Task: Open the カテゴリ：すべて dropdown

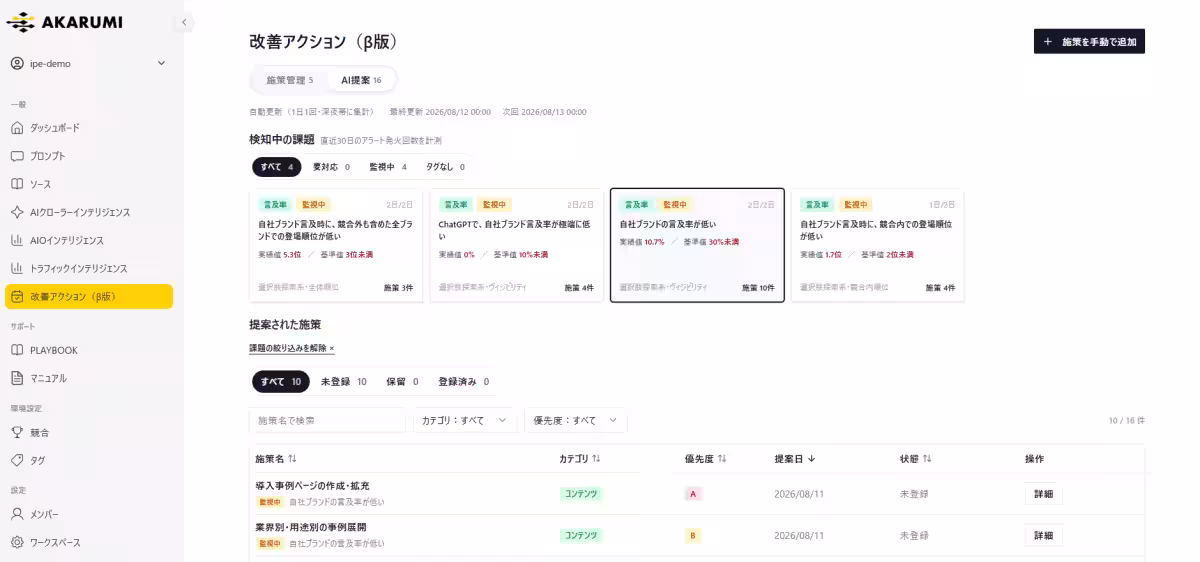Action: (x=465, y=420)
